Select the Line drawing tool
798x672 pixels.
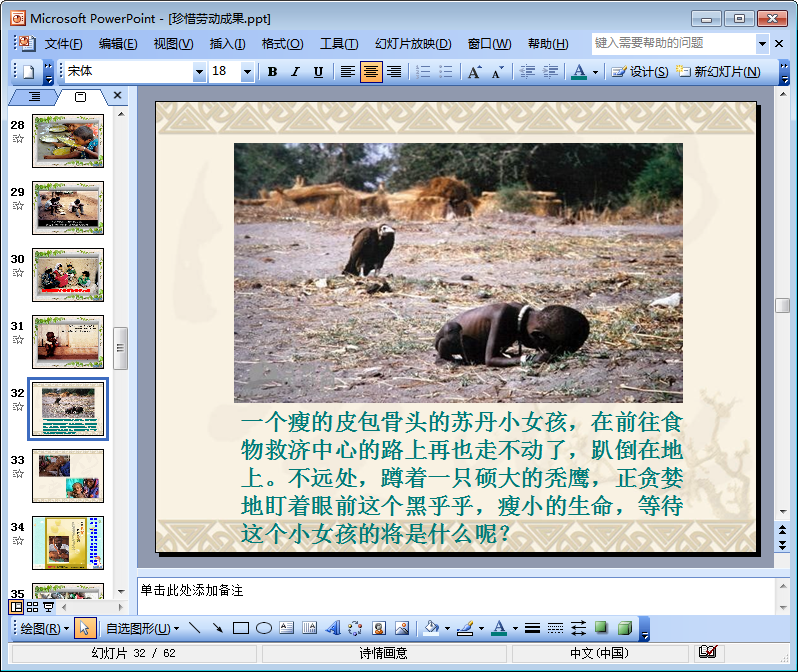[x=194, y=628]
